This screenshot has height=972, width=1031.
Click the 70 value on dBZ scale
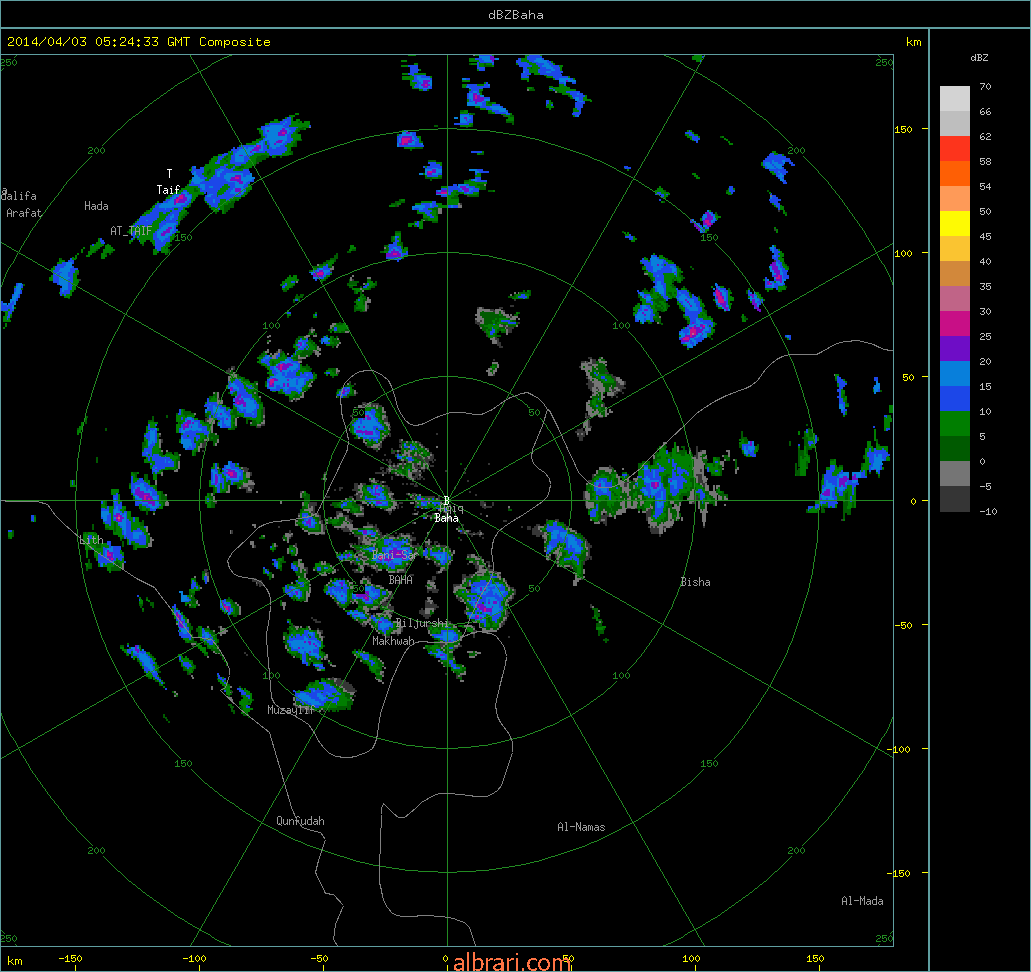tap(985, 87)
